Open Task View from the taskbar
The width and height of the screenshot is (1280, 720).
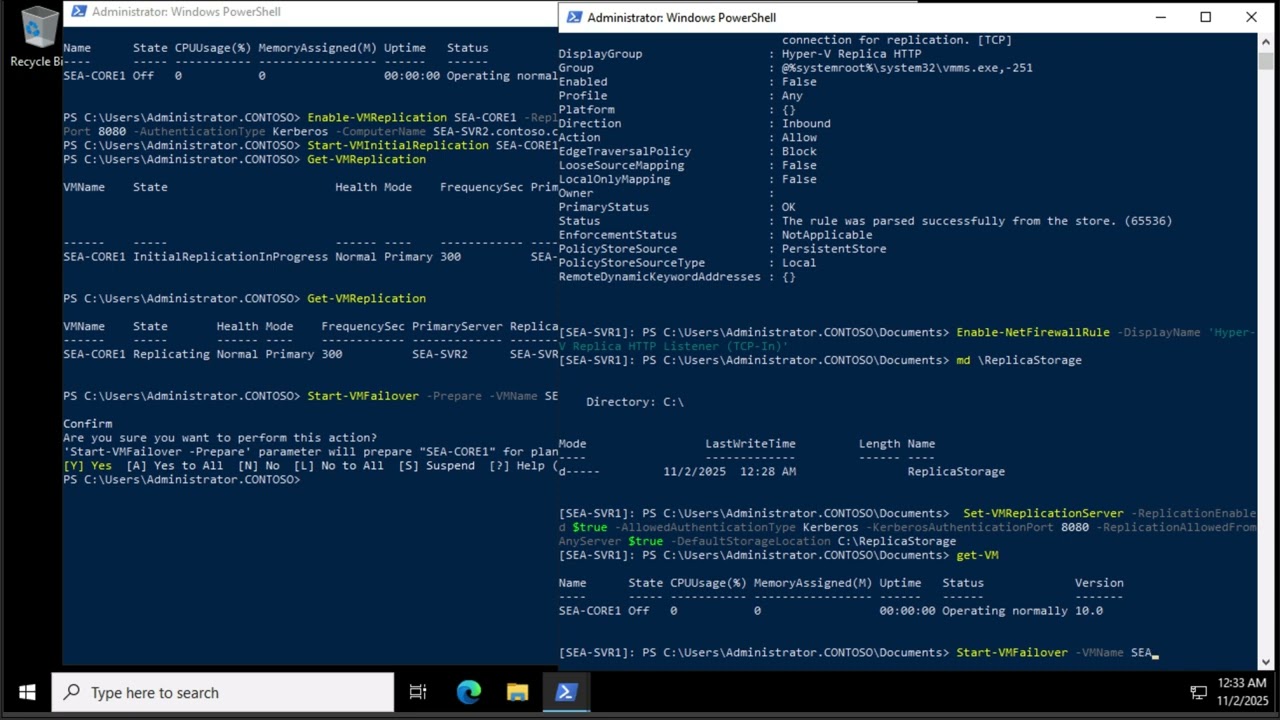tap(418, 692)
